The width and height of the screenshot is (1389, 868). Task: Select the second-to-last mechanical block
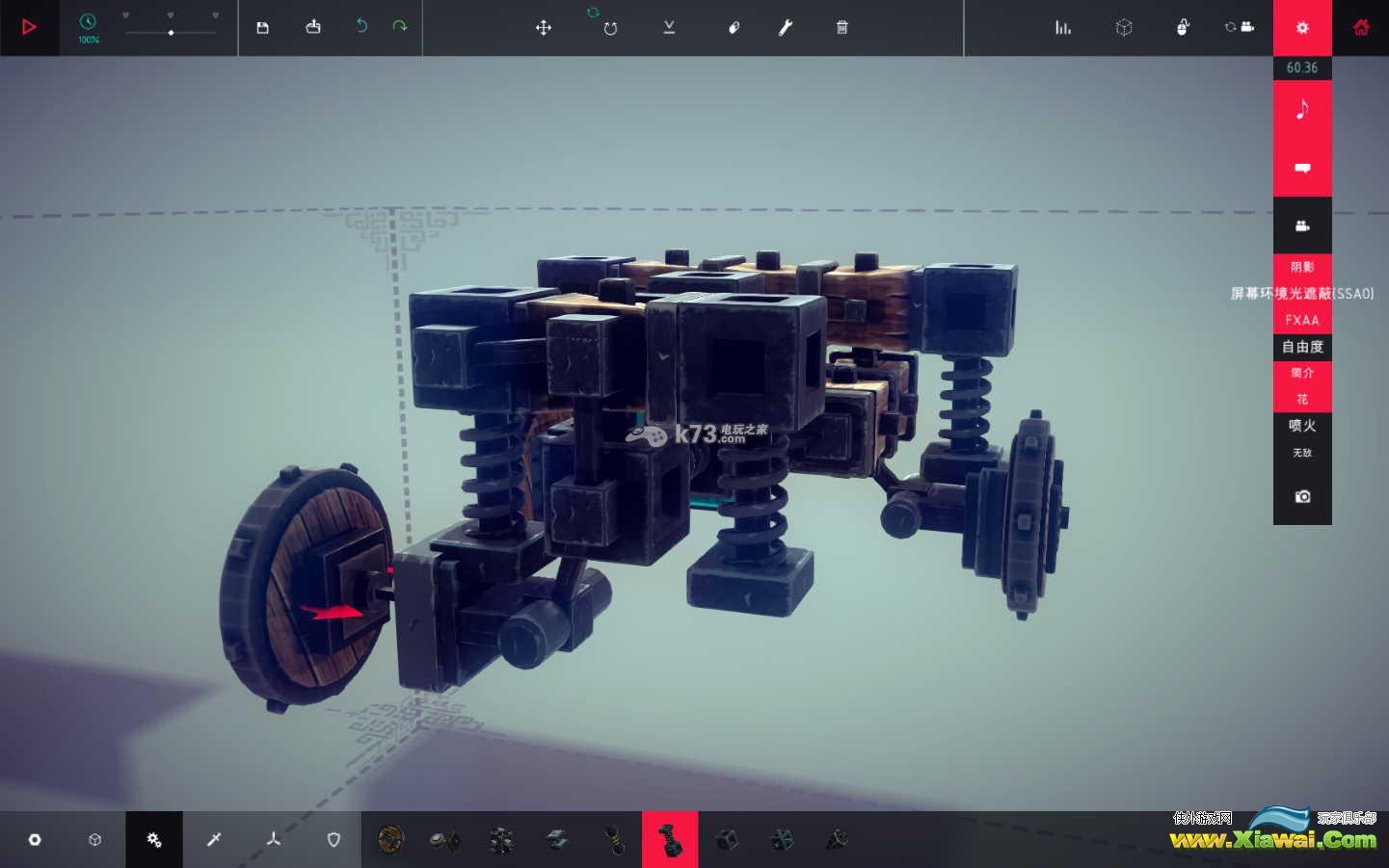click(782, 839)
